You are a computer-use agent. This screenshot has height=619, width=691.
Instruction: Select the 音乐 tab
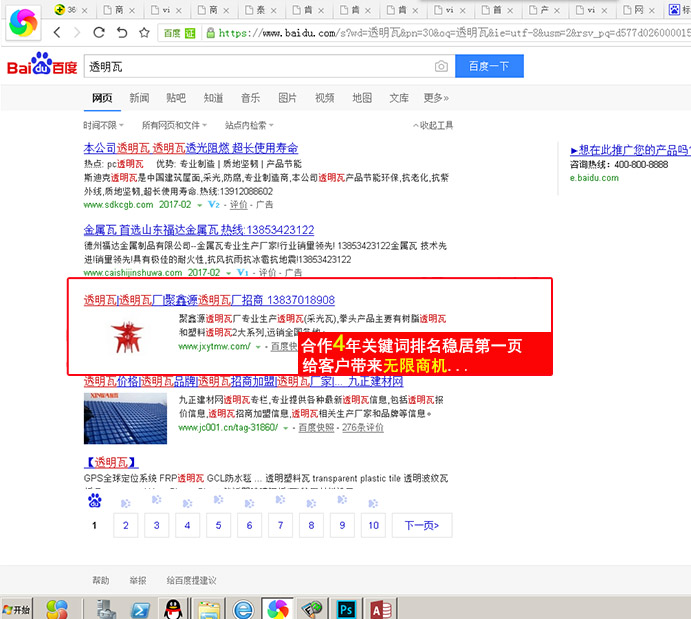(x=250, y=98)
